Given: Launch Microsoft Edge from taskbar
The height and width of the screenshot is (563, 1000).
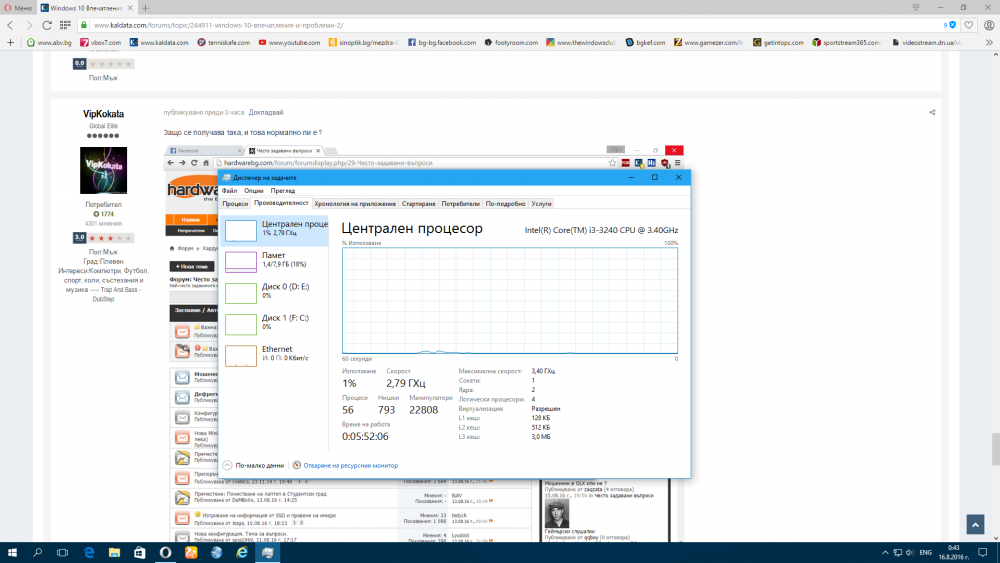Looking at the screenshot, I should coord(89,553).
